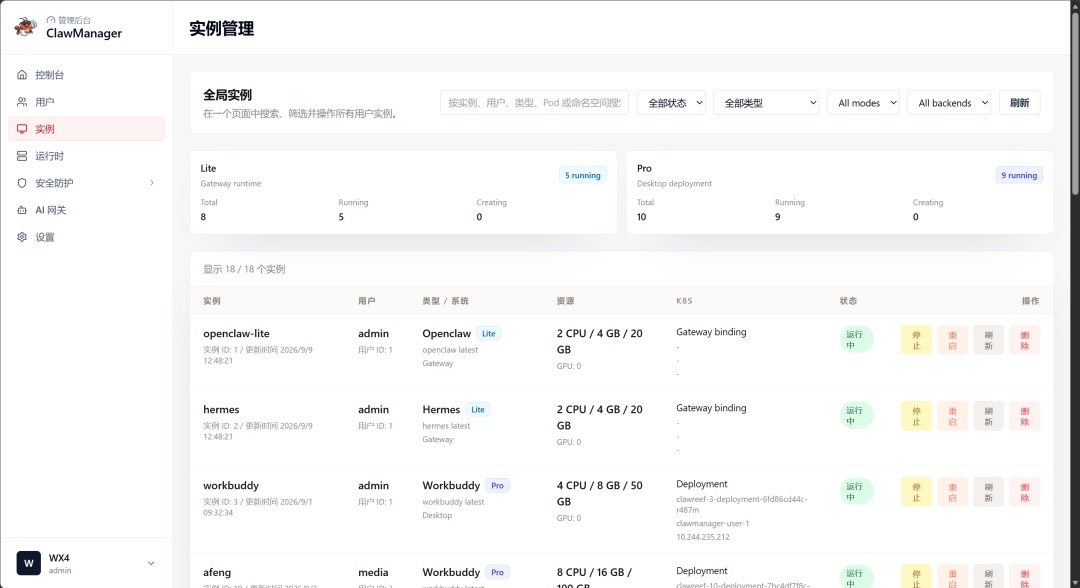Click the Lite tag next to Hermes
1080x588 pixels.
pyautogui.click(x=477, y=410)
